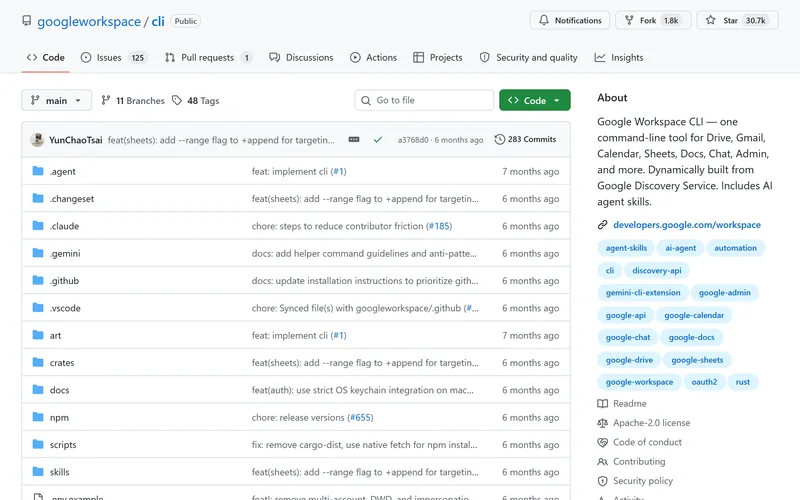Open the .changeset folder
The image size is (800, 500).
click(72, 198)
